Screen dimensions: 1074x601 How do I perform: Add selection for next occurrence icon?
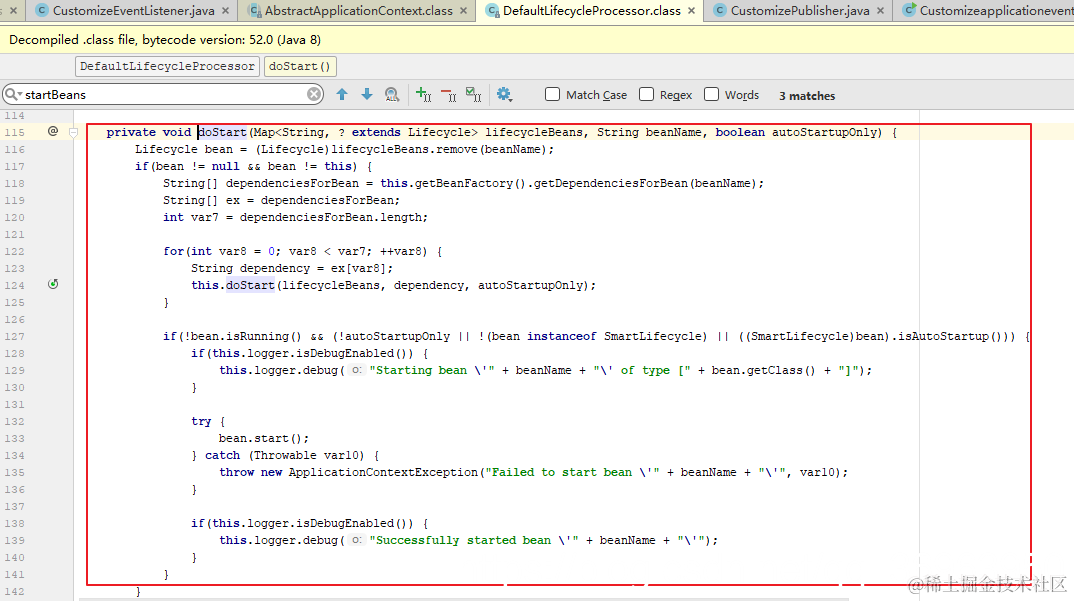point(423,95)
